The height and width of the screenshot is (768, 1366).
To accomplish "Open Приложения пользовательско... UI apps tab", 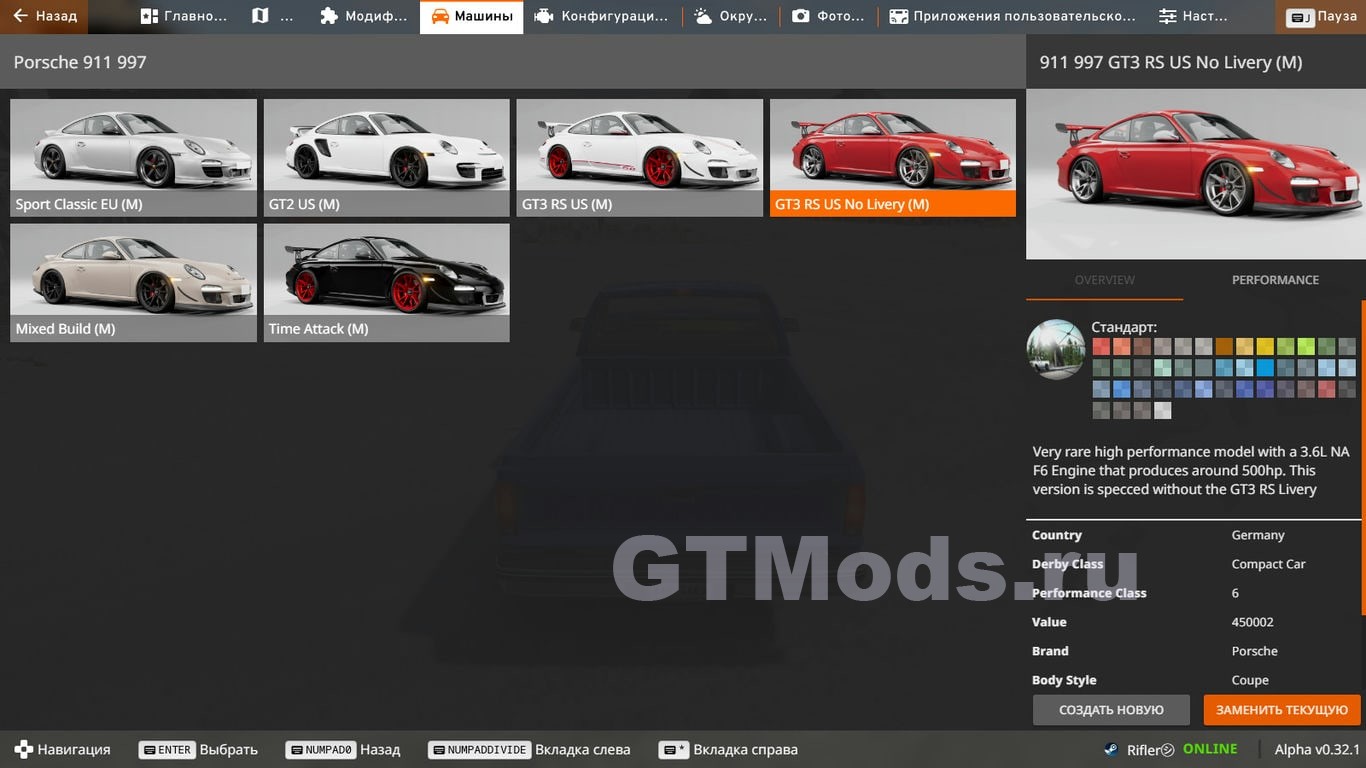I will click(x=1012, y=16).
